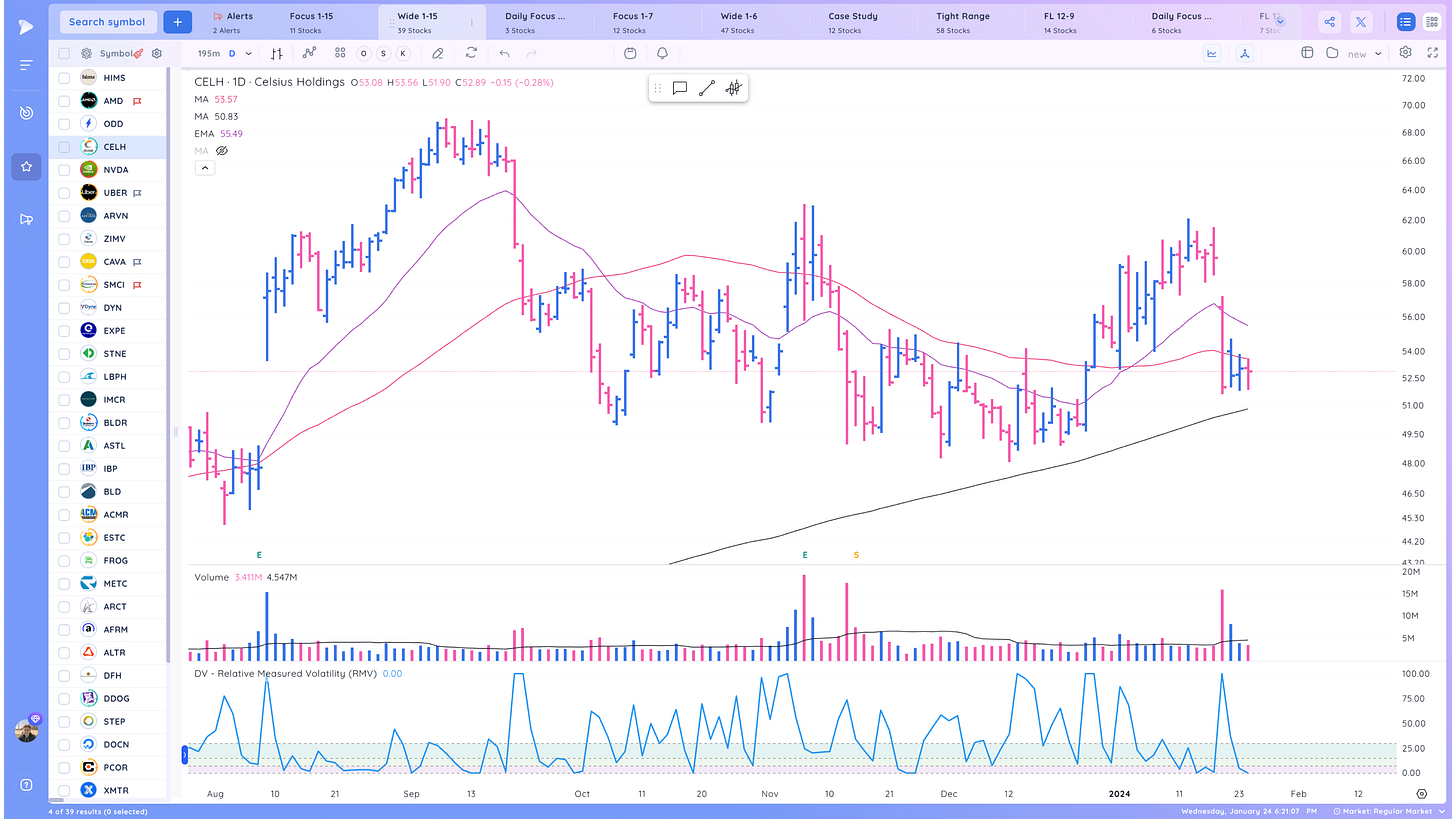Toggle the O circle button
Image resolution: width=1456 pixels, height=819 pixels.
364,53
